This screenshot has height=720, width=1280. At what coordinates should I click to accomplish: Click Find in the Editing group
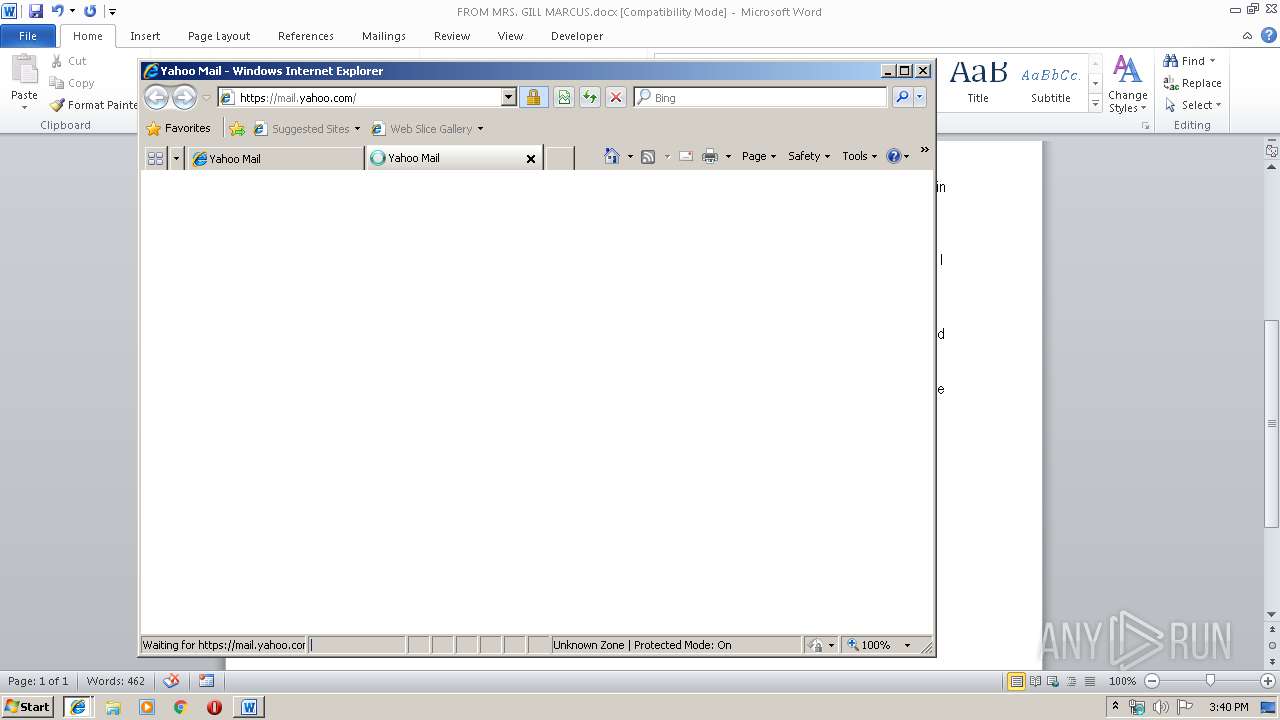pyautogui.click(x=1190, y=61)
